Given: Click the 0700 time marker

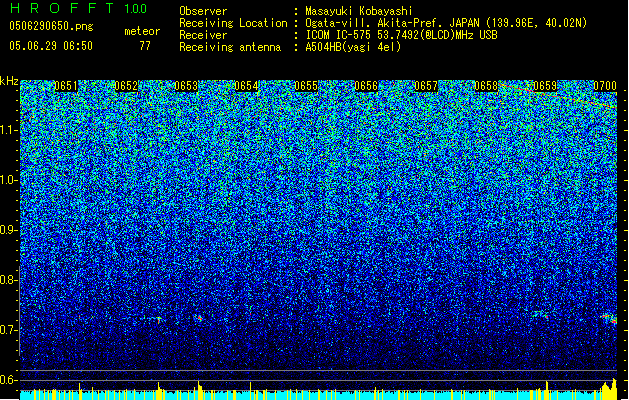Looking at the screenshot, I should click(x=605, y=86).
